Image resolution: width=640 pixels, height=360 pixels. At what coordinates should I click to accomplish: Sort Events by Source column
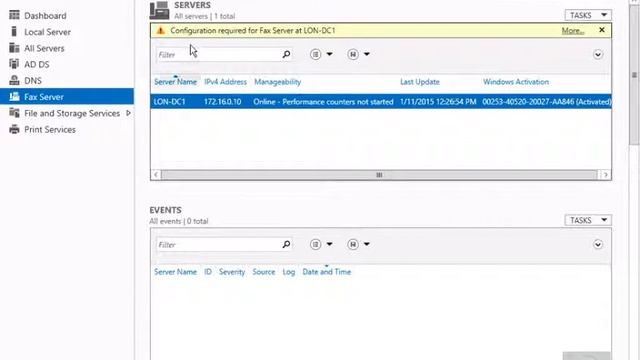264,272
